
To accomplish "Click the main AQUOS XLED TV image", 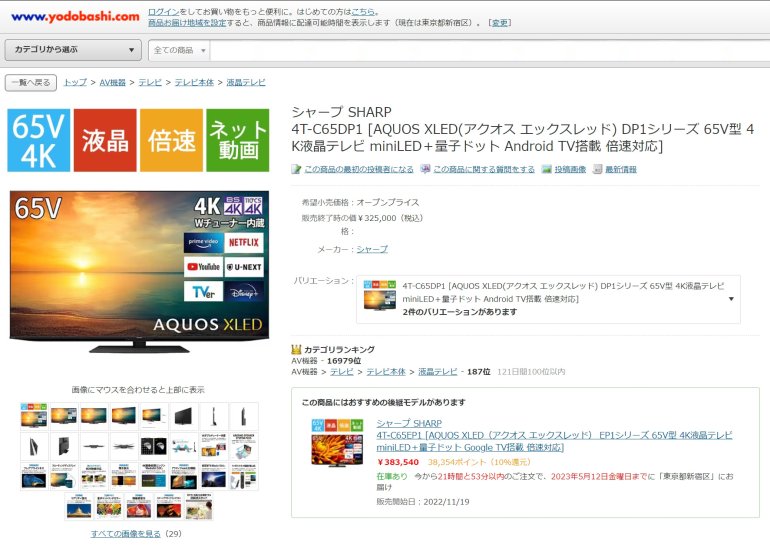I will pyautogui.click(x=139, y=272).
